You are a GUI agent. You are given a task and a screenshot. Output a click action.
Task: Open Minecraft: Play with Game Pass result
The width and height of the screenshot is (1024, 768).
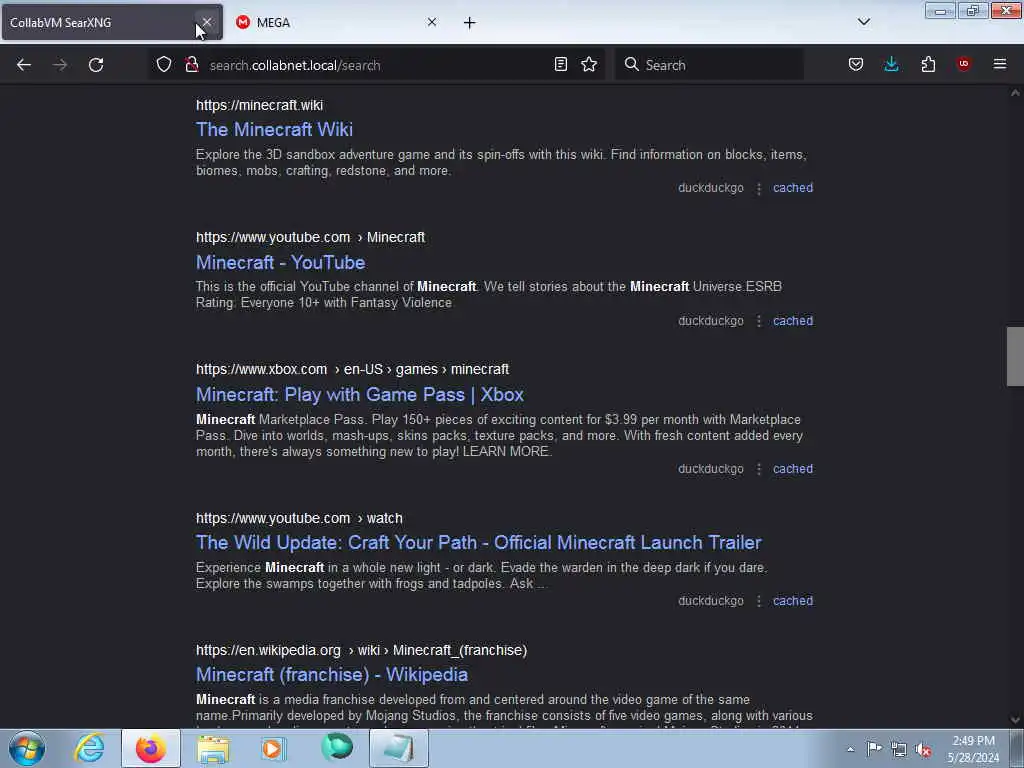(360, 394)
